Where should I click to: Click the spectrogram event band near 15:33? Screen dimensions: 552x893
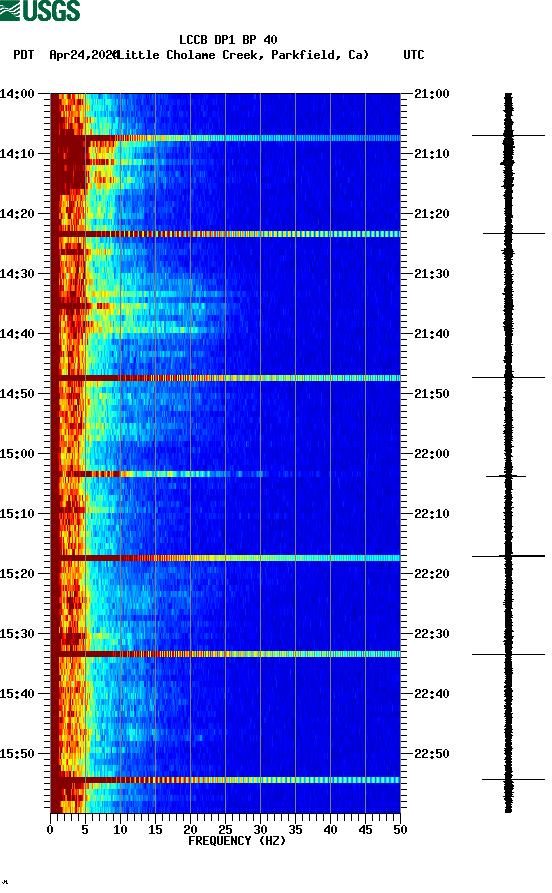(x=225, y=654)
